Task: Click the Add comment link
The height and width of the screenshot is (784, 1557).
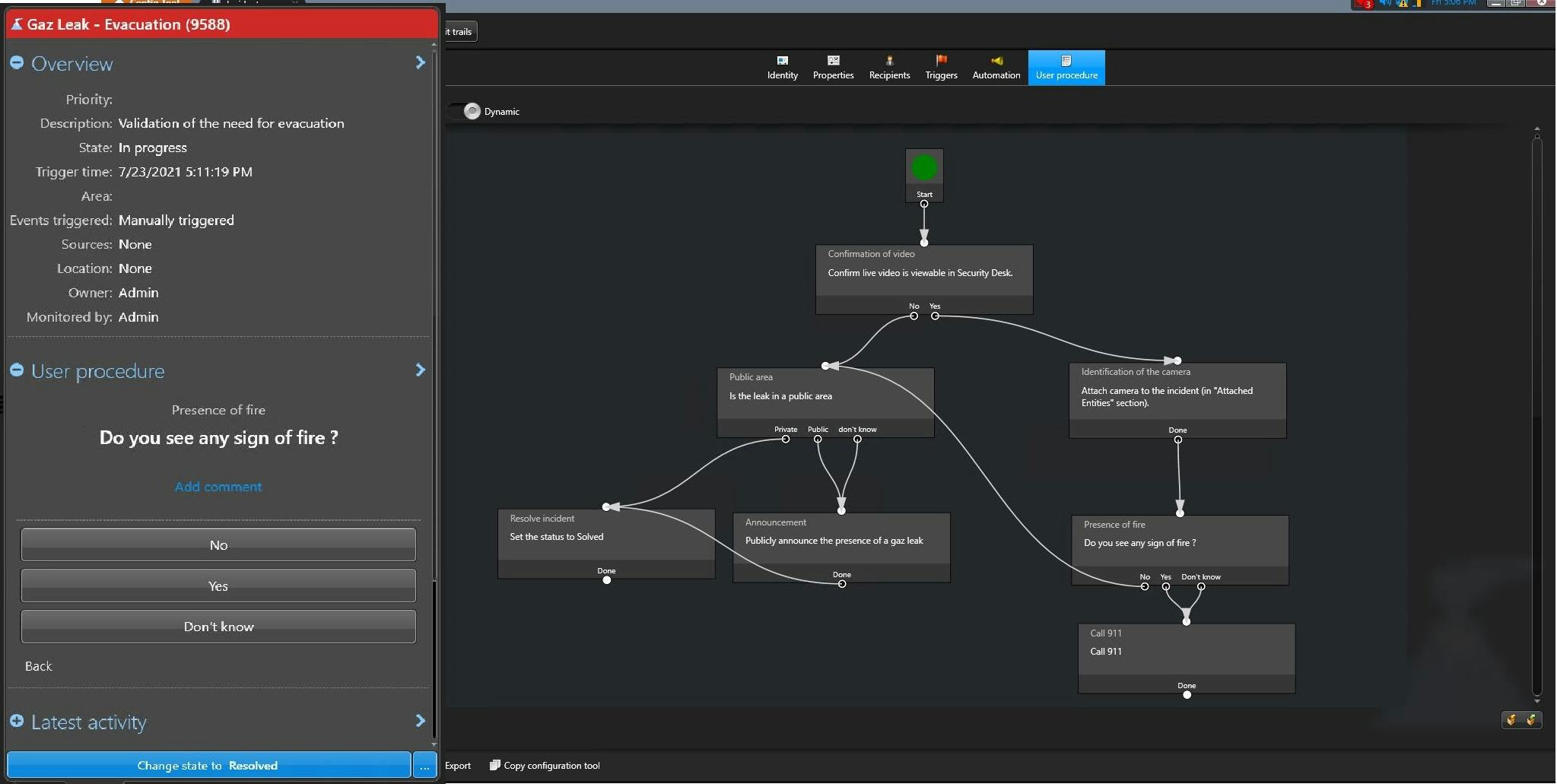Action: [218, 487]
